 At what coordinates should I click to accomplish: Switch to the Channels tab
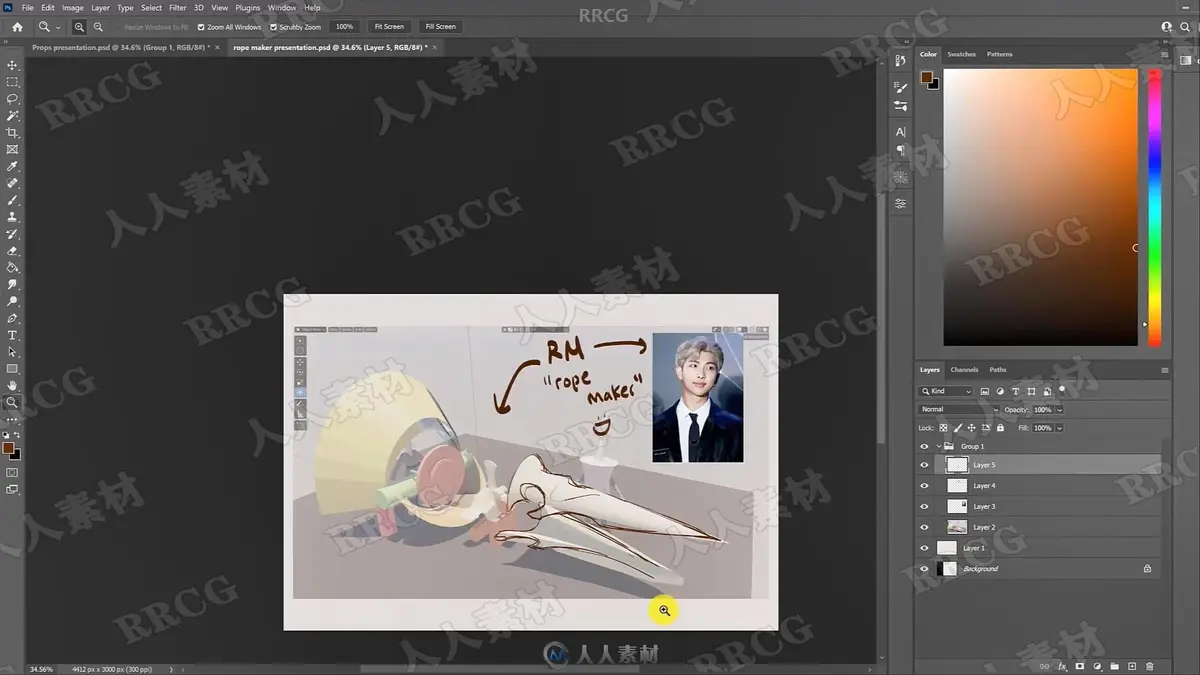click(x=964, y=370)
